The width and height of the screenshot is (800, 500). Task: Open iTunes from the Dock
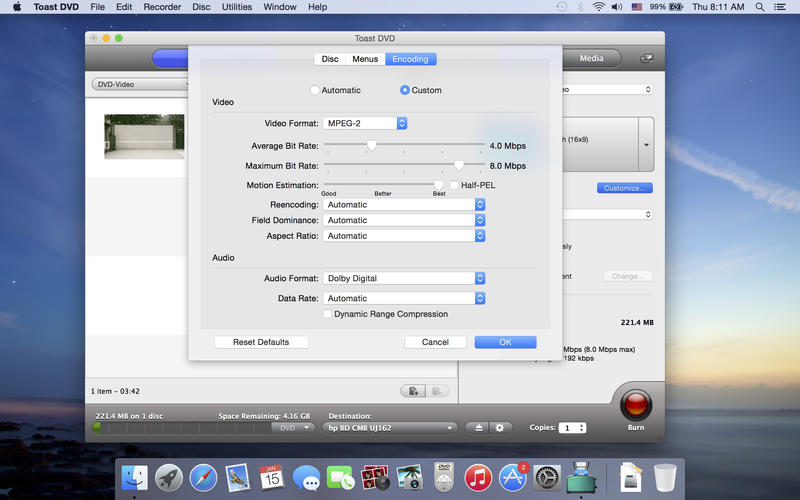pos(478,477)
